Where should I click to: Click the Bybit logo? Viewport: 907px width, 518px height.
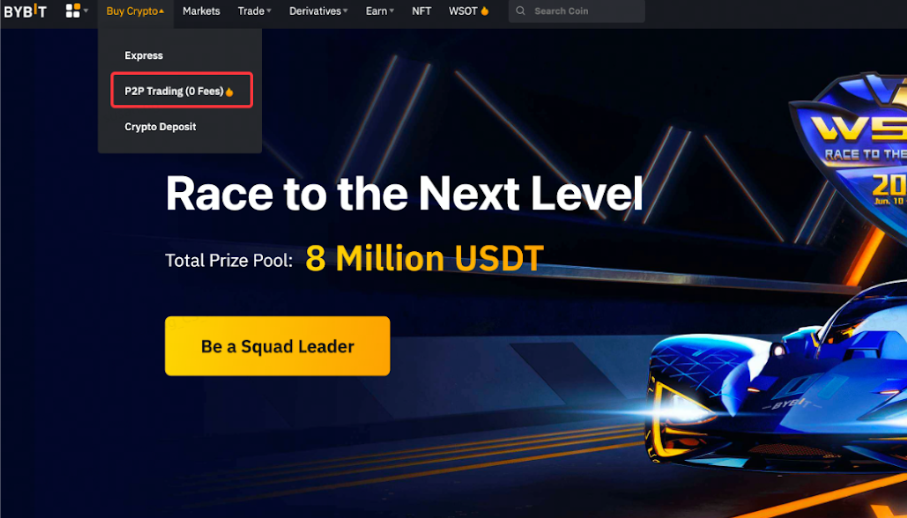pos(25,11)
